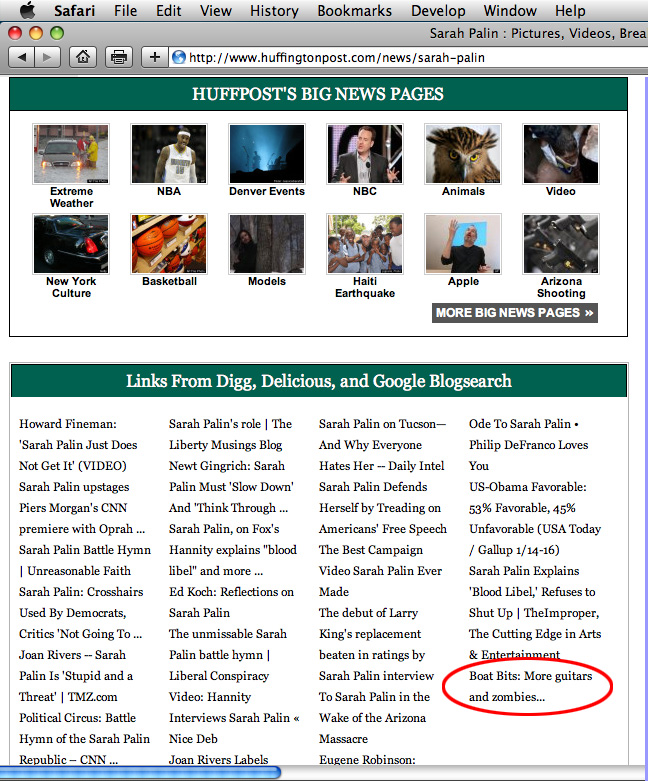The height and width of the screenshot is (781, 648).
Task: Open Hannity Interviews Sarah Palin Nice Deb link
Action: [x=234, y=718]
